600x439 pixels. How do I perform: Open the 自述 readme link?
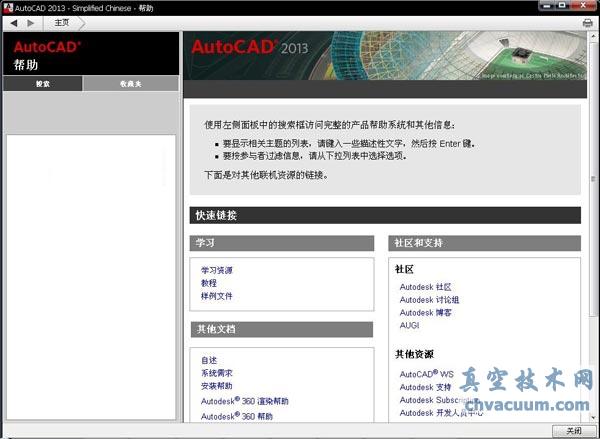coord(208,360)
